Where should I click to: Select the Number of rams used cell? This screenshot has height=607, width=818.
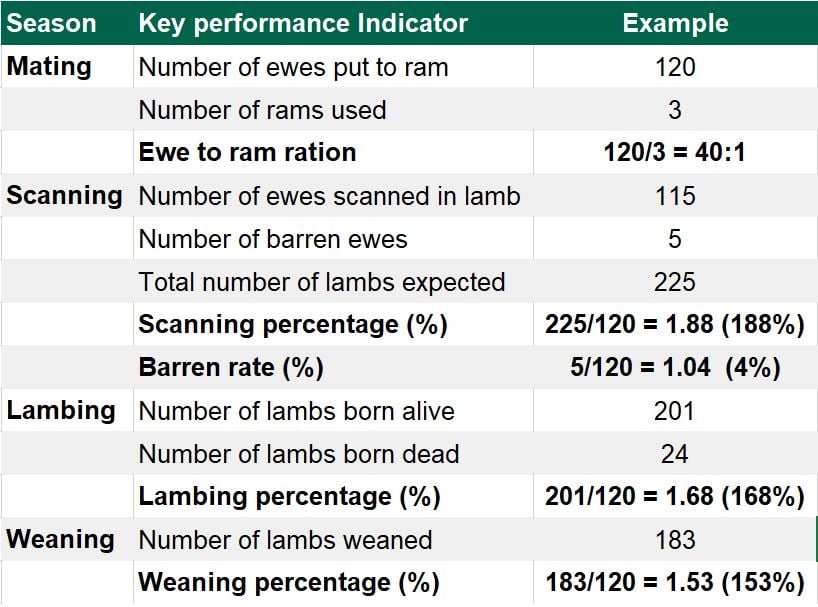262,110
